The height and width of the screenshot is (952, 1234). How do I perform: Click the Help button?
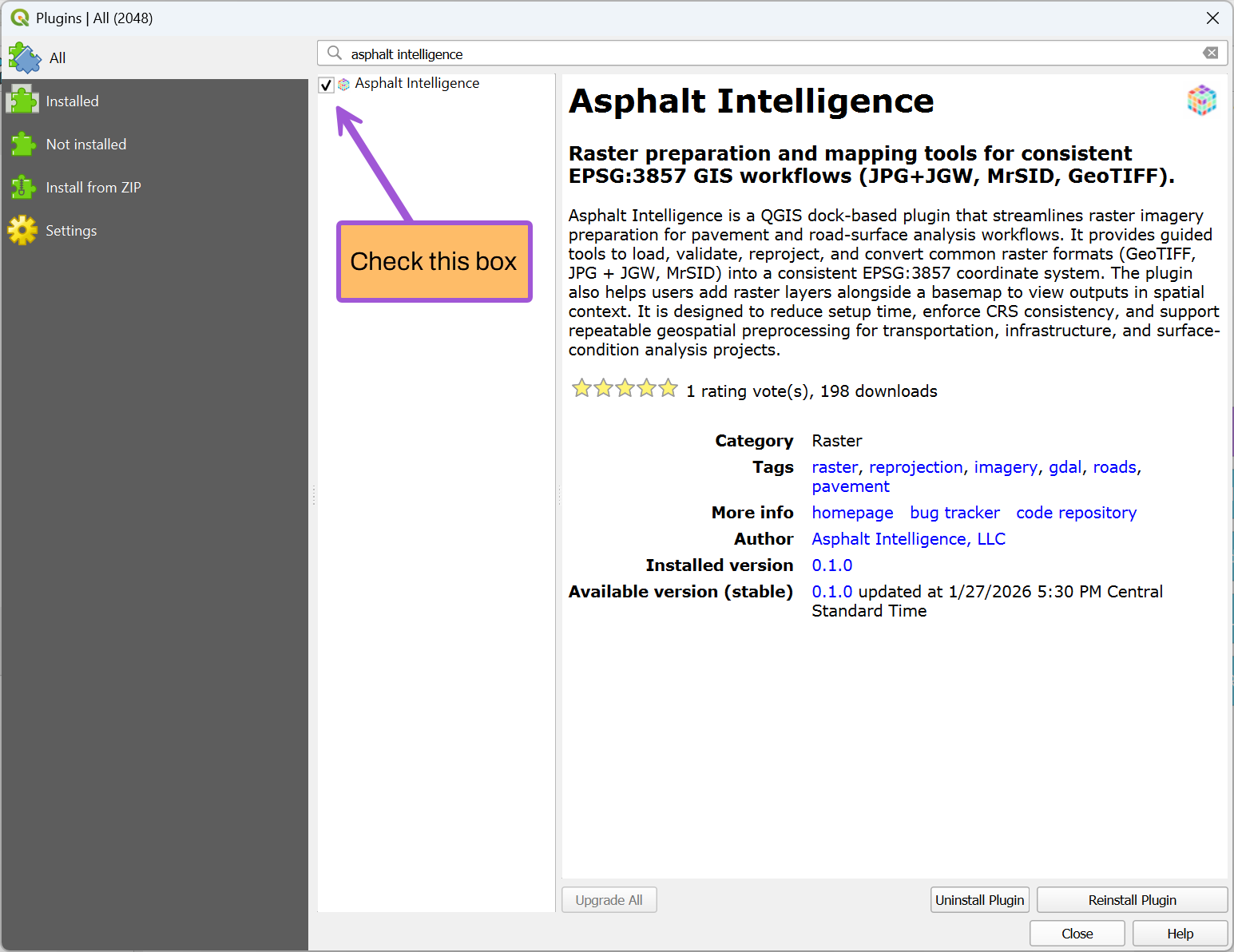click(x=1180, y=933)
